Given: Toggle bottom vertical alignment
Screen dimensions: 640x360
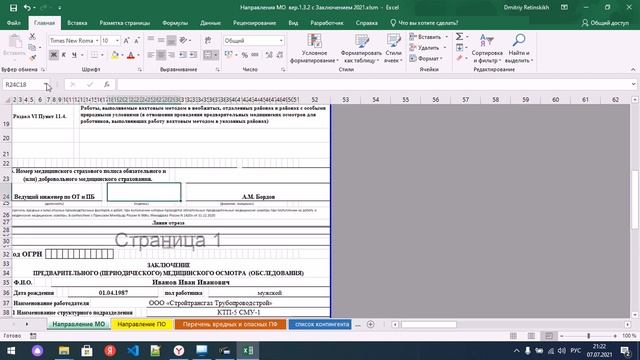Looking at the screenshot, I should [171, 40].
